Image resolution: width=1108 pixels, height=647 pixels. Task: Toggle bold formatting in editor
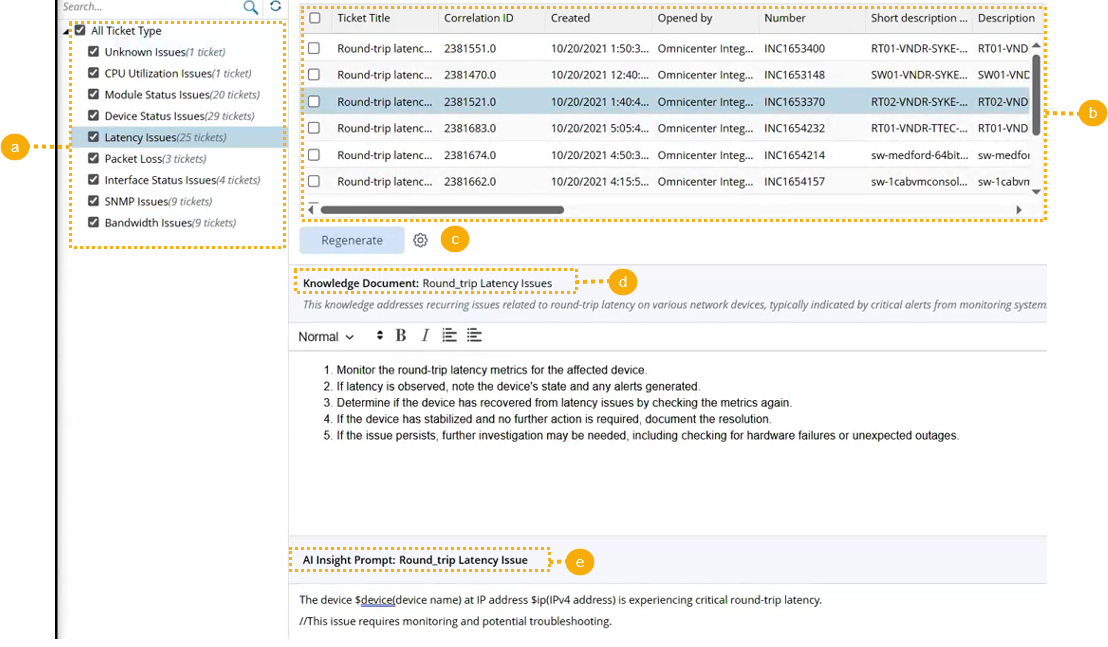(401, 336)
